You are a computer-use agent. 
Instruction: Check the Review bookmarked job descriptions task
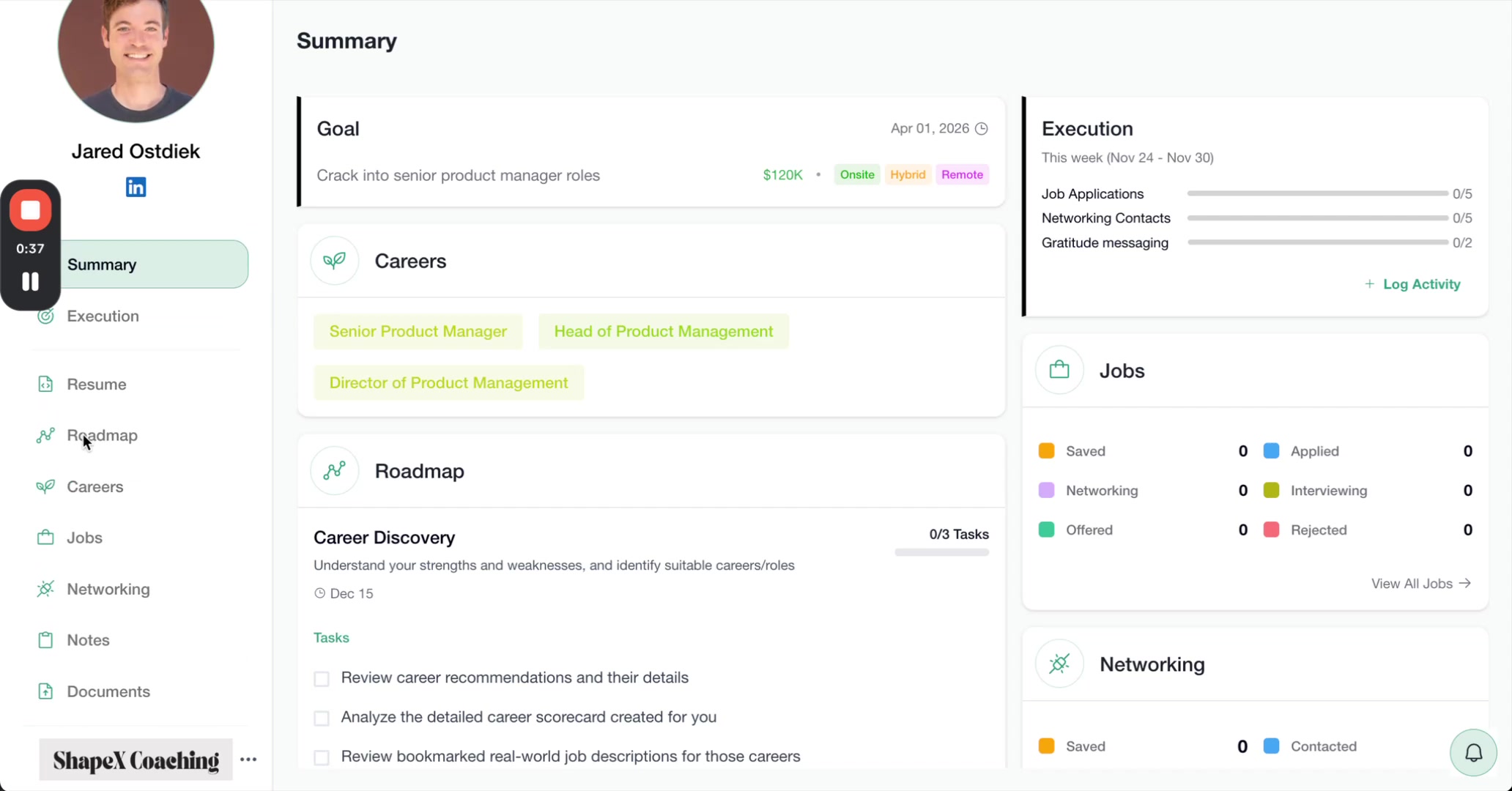(321, 757)
